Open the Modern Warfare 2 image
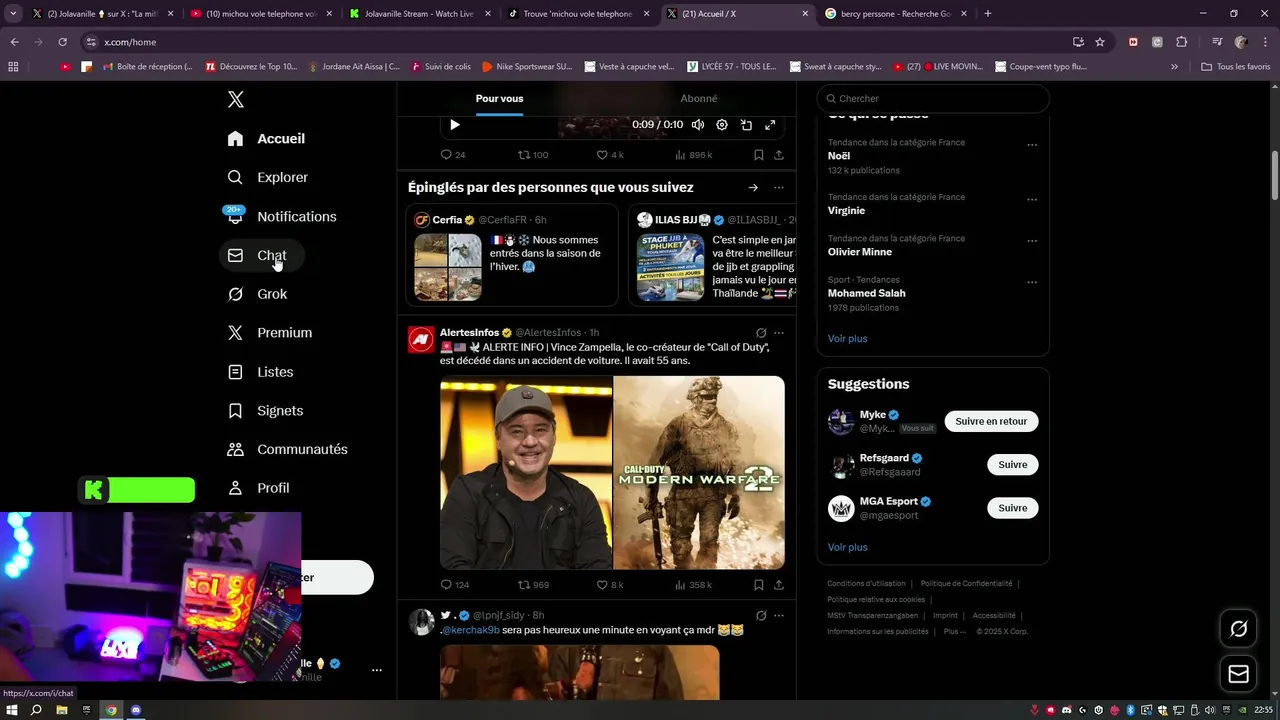 tap(699, 473)
